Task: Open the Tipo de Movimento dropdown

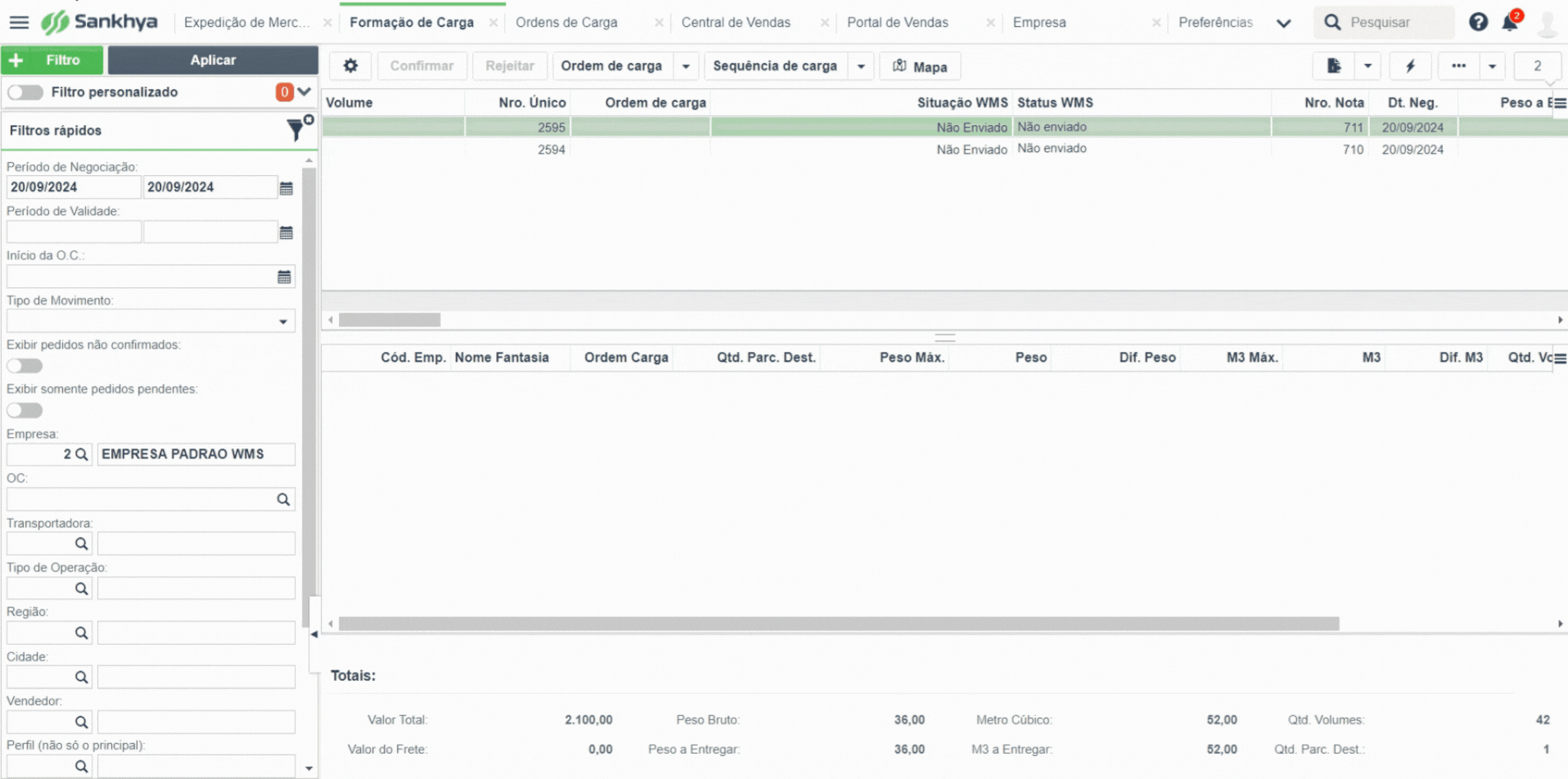Action: [283, 322]
